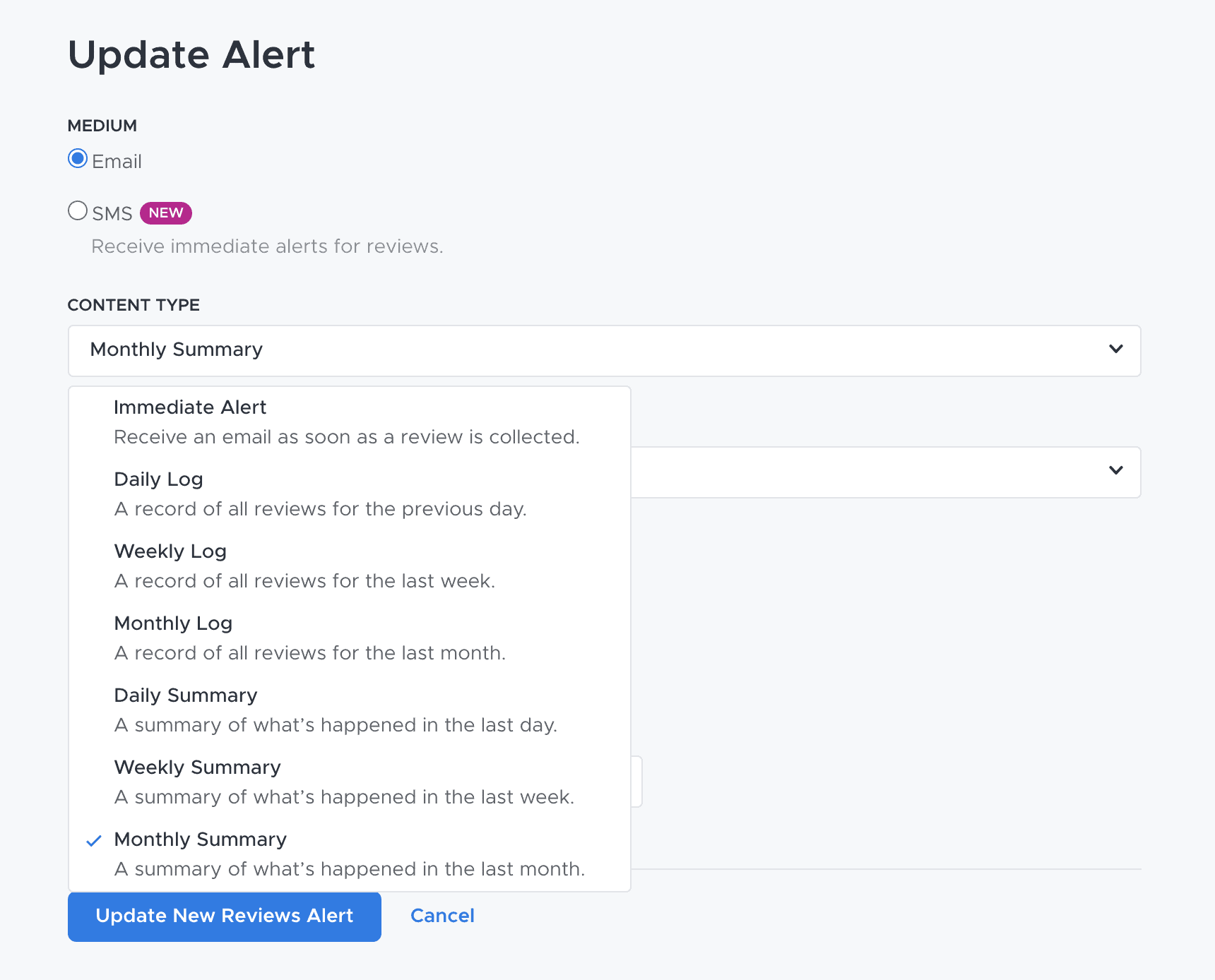Click the blue checkmark next to Monthly Summary
1215x980 pixels.
tap(94, 841)
